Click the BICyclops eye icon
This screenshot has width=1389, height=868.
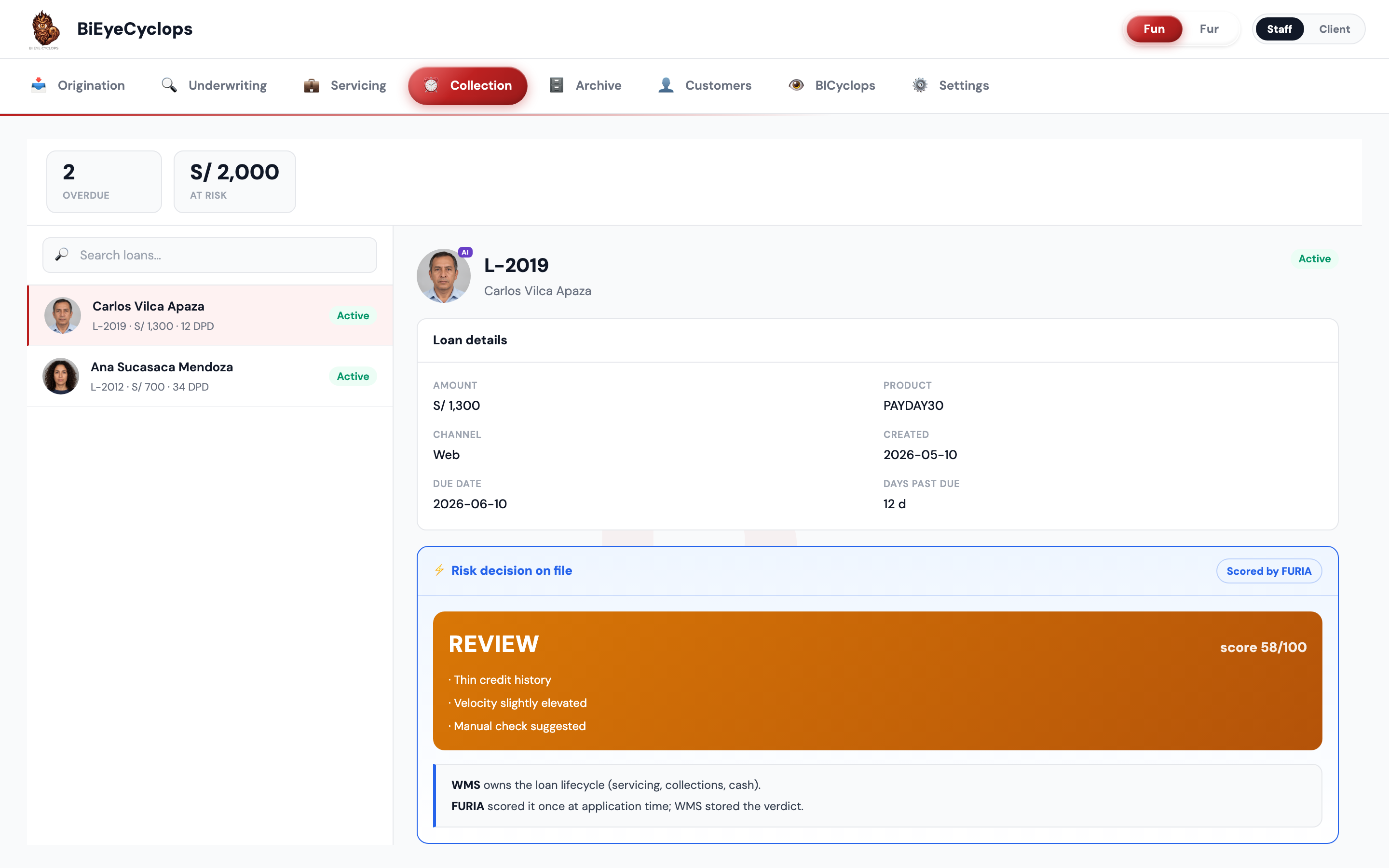(796, 85)
